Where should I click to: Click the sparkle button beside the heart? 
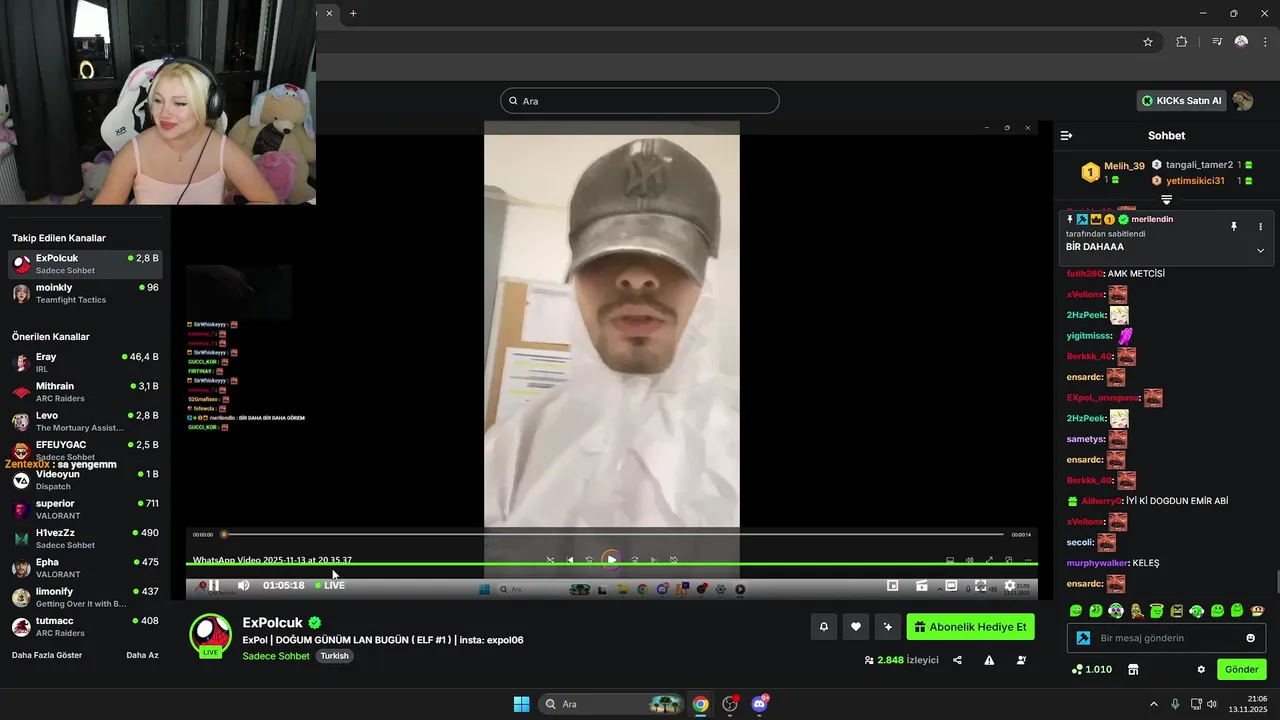point(887,627)
